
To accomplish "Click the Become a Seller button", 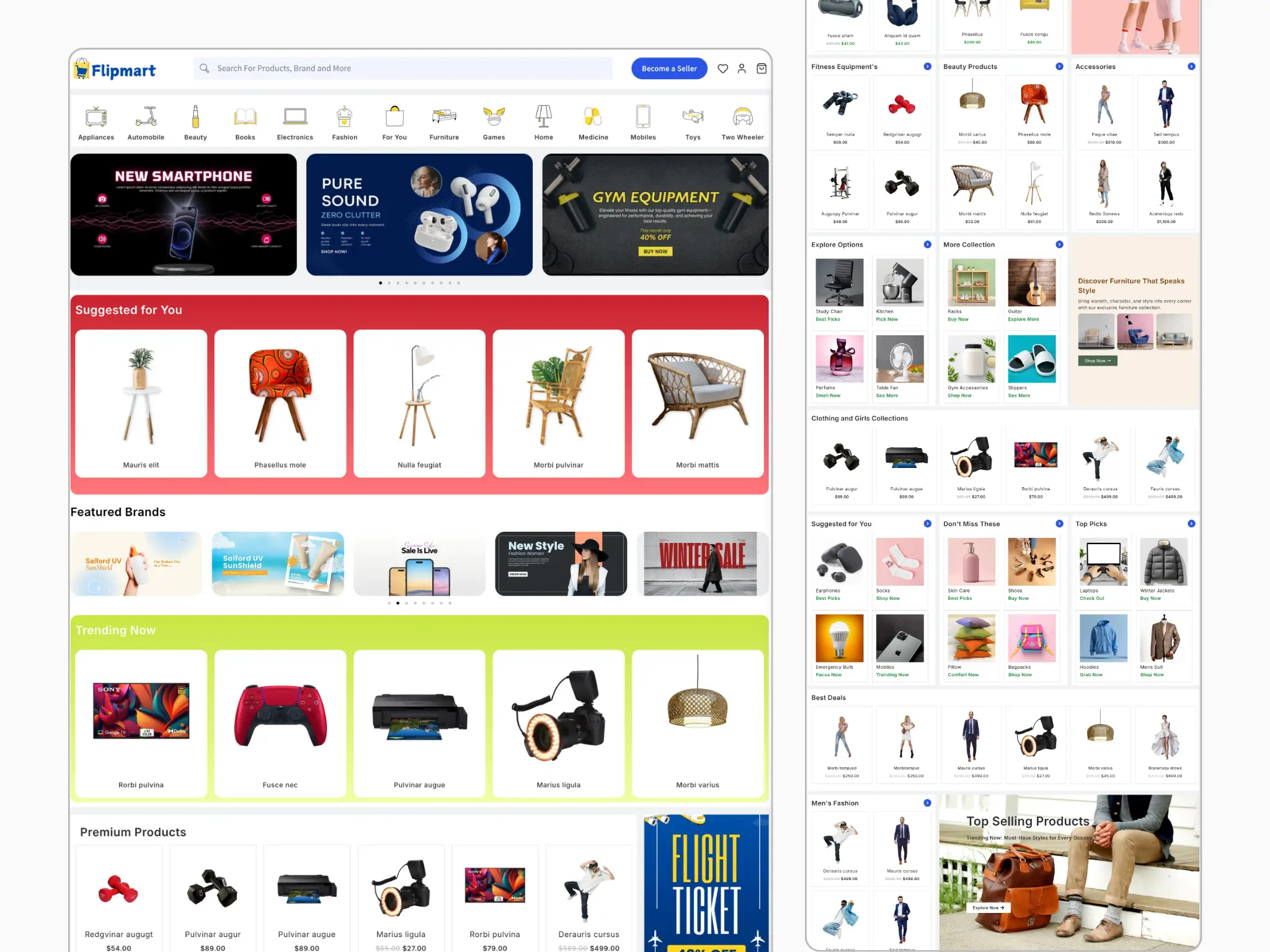I will (x=669, y=68).
